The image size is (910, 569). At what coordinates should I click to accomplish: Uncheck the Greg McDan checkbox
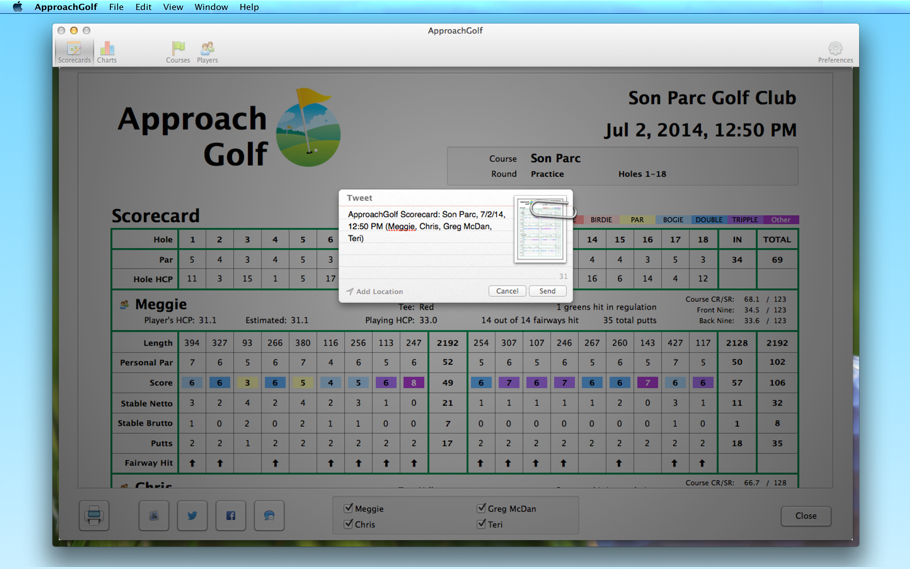[x=481, y=508]
